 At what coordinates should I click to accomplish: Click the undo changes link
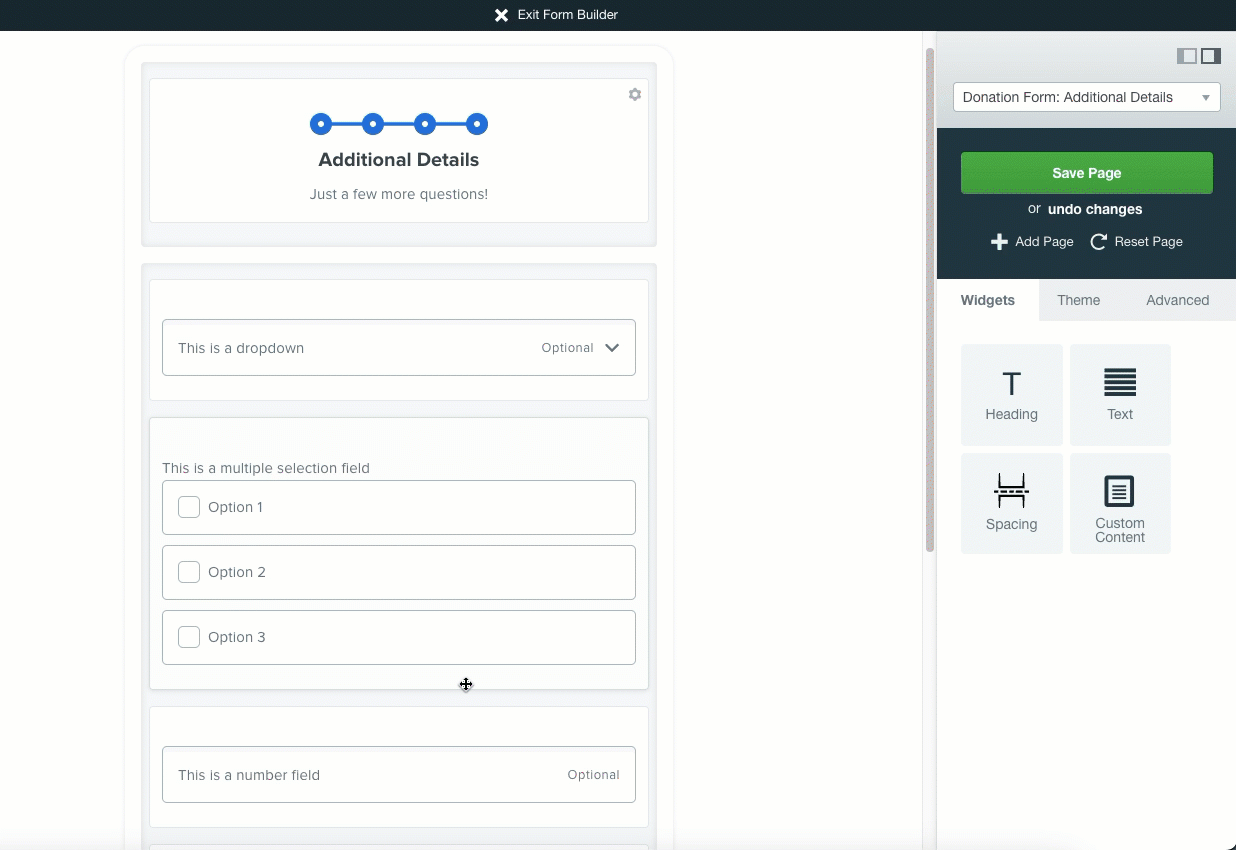1095,209
